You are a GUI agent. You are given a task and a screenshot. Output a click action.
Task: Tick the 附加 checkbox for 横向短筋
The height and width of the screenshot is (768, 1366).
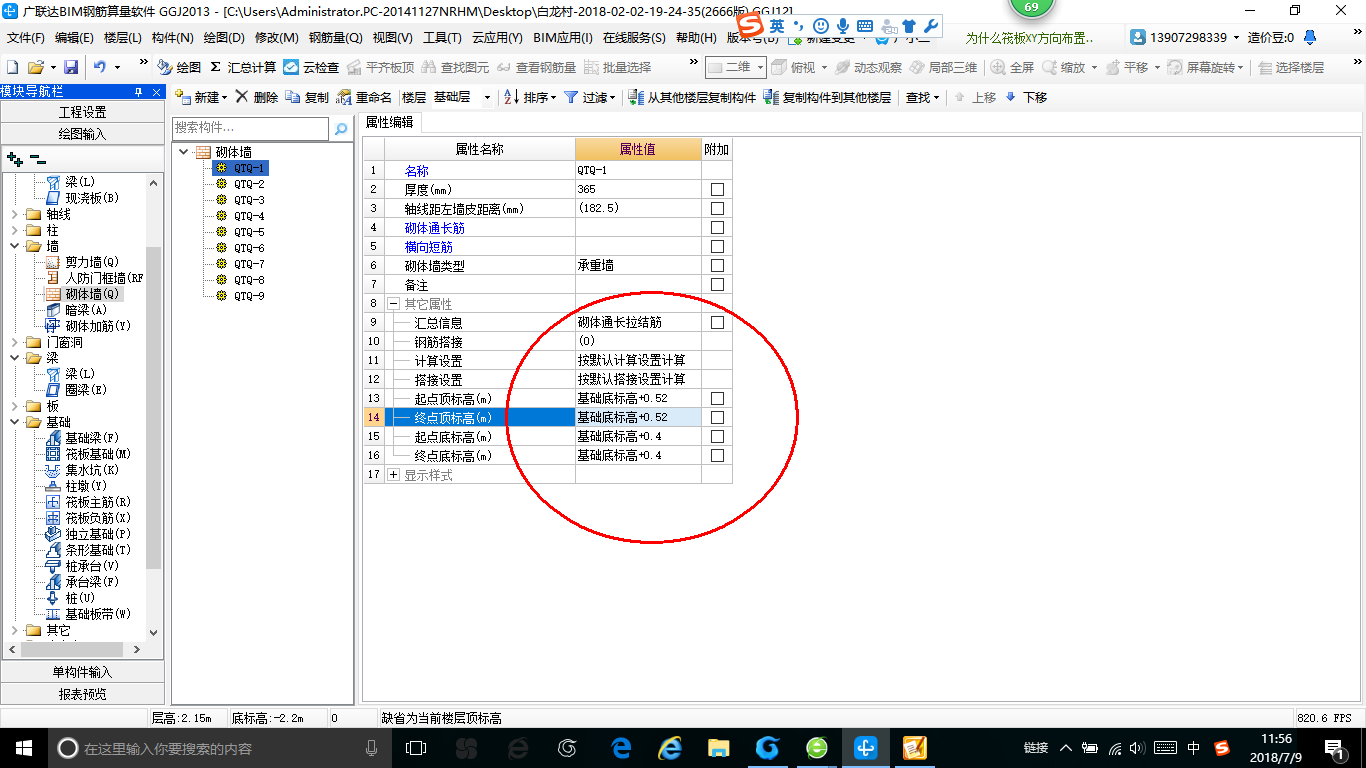pos(717,246)
